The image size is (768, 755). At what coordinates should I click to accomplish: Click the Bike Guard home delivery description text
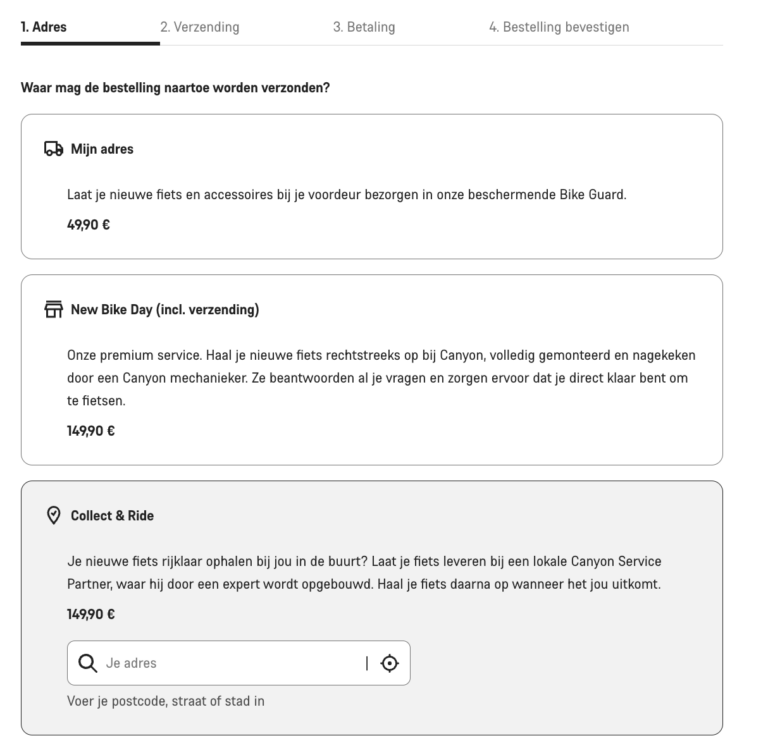(346, 195)
